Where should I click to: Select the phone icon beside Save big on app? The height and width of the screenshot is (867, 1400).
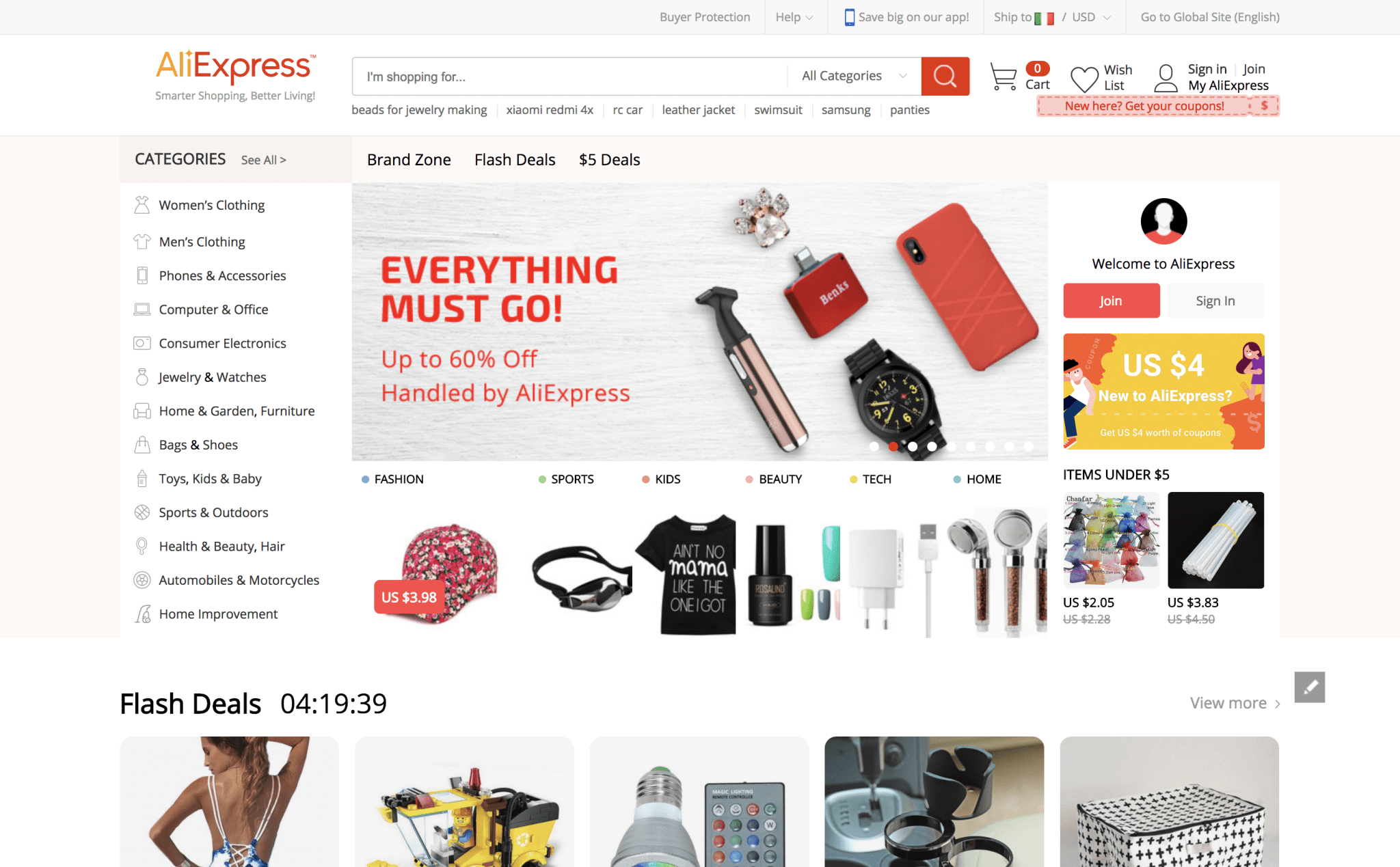(x=849, y=17)
